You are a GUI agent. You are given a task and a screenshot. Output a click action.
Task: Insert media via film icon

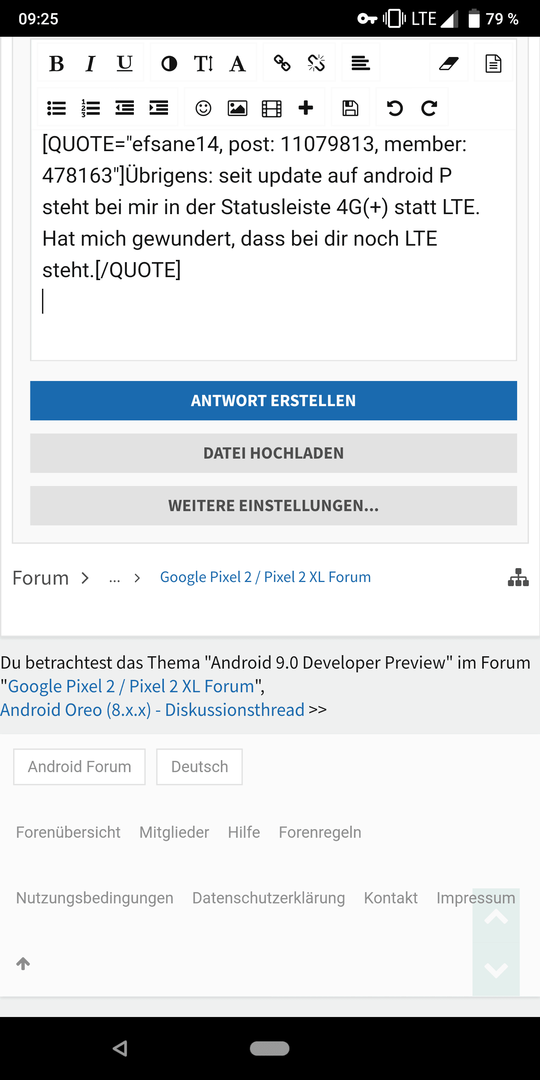(x=272, y=108)
